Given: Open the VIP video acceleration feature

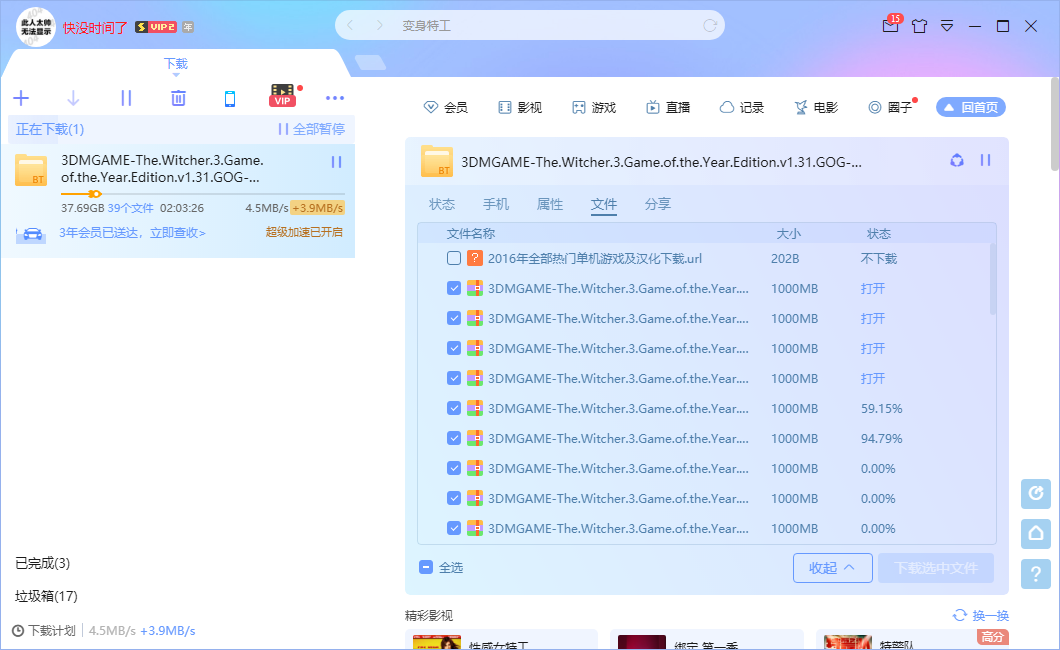Looking at the screenshot, I should (283, 97).
